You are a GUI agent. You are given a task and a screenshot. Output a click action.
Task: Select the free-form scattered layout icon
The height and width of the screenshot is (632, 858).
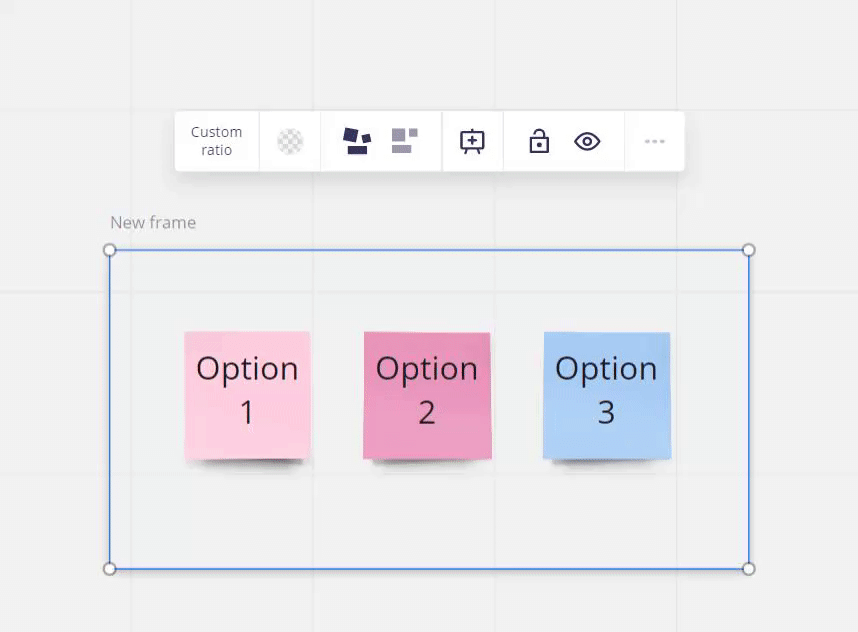[x=356, y=141]
